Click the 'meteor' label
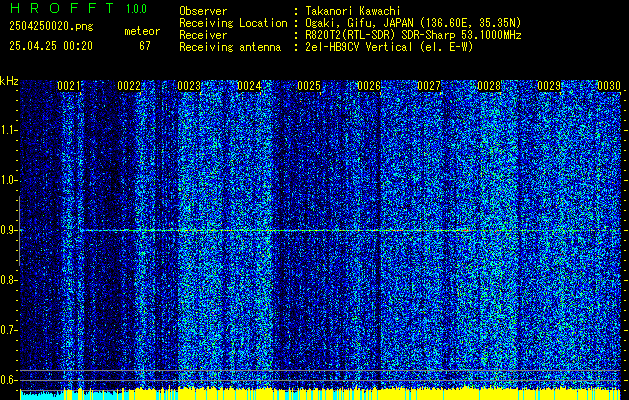The height and width of the screenshot is (400, 629). 142,31
